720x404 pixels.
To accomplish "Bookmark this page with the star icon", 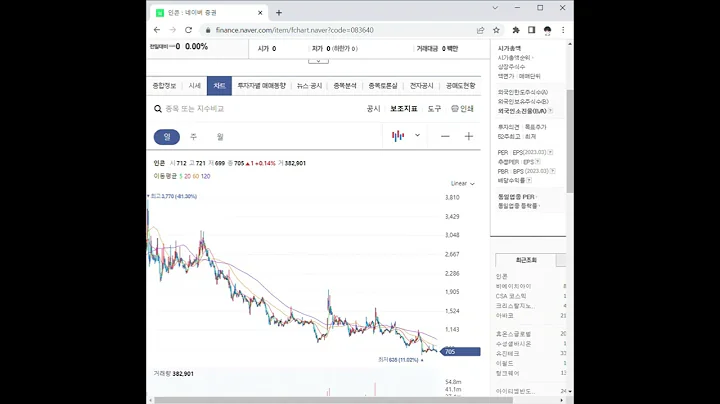I will coord(496,30).
